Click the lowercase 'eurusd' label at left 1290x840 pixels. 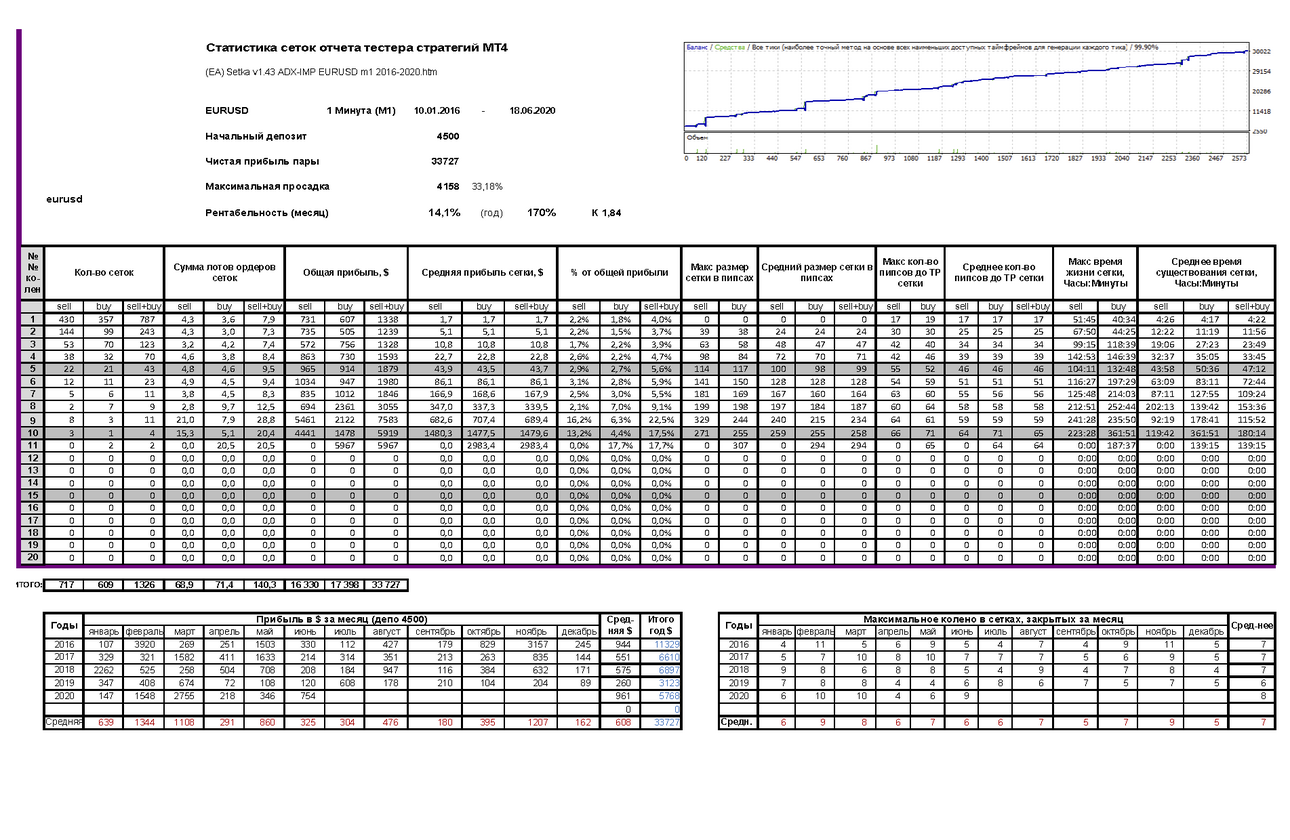(x=65, y=199)
